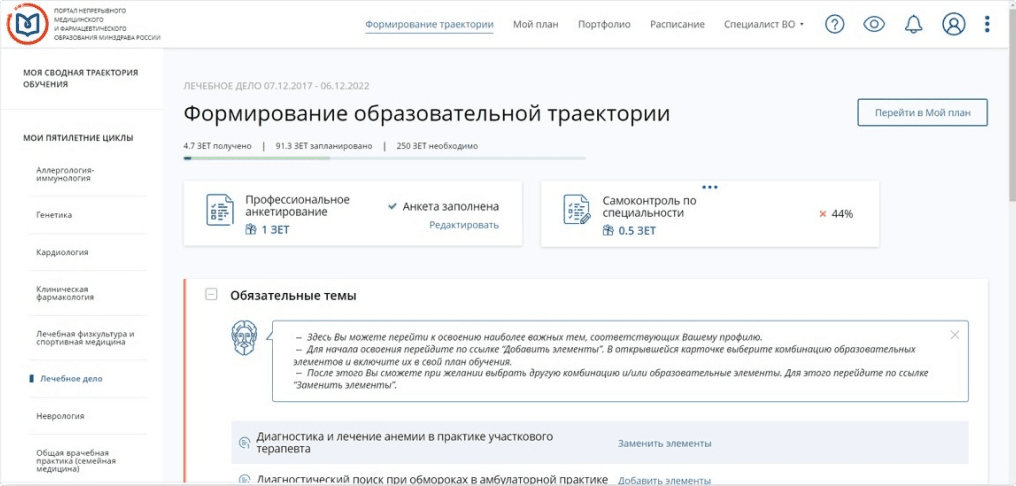Click the portal logo icon
This screenshot has width=1016, height=486.
(26, 23)
